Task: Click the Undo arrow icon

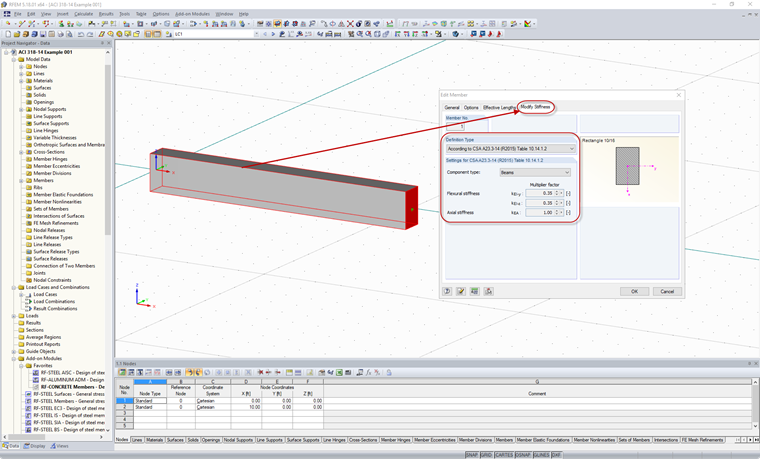Action: (x=80, y=34)
